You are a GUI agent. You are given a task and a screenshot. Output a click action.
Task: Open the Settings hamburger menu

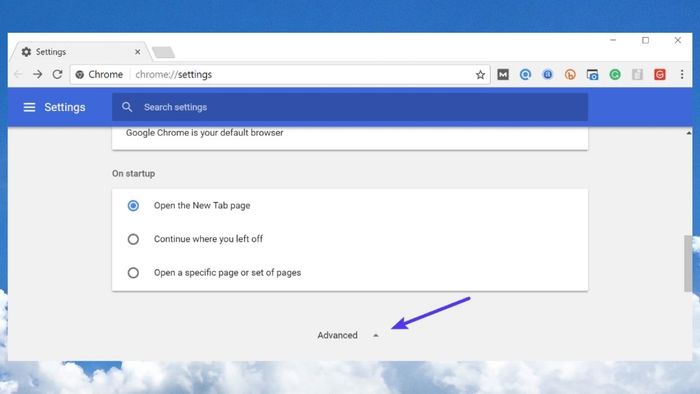click(29, 107)
